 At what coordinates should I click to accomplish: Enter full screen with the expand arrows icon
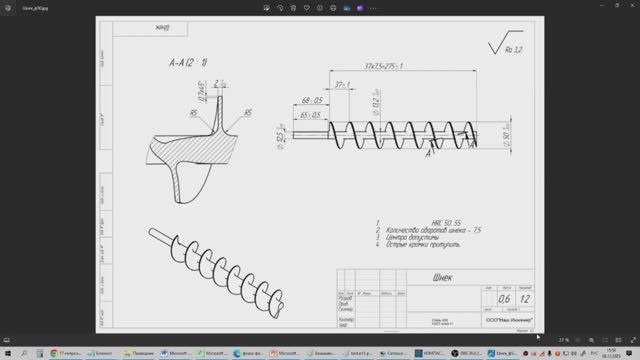pos(633,340)
